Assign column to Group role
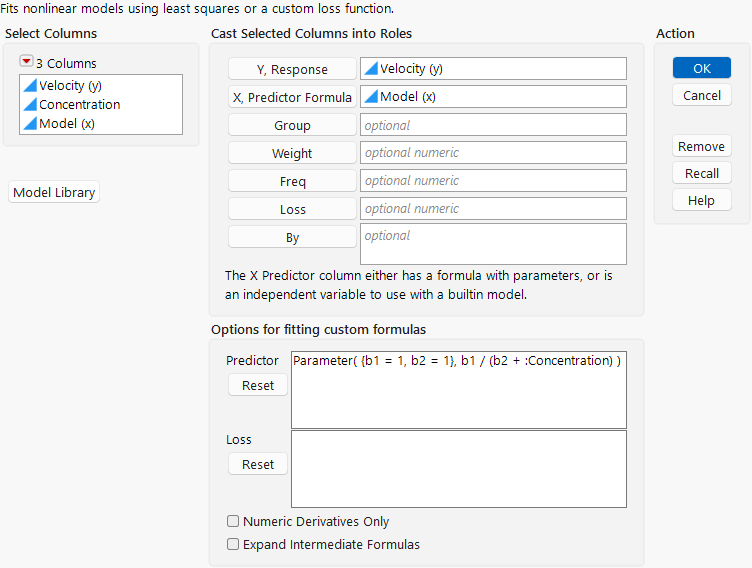This screenshot has height=568, width=752. [292, 125]
